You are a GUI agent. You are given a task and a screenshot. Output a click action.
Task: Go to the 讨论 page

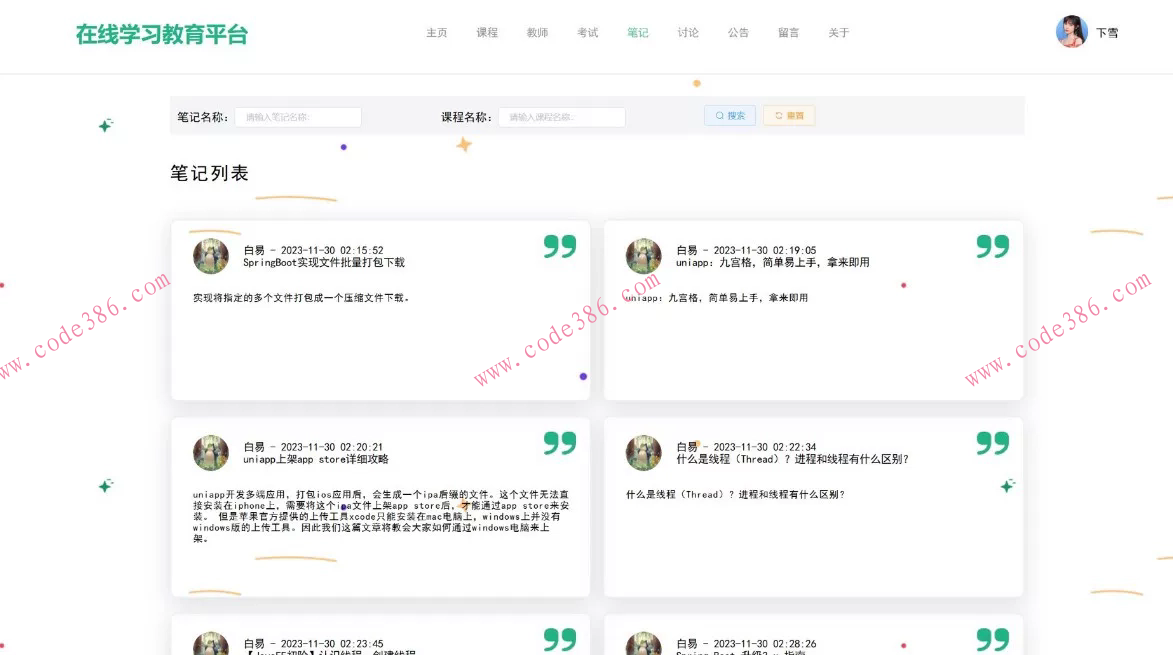click(x=688, y=32)
